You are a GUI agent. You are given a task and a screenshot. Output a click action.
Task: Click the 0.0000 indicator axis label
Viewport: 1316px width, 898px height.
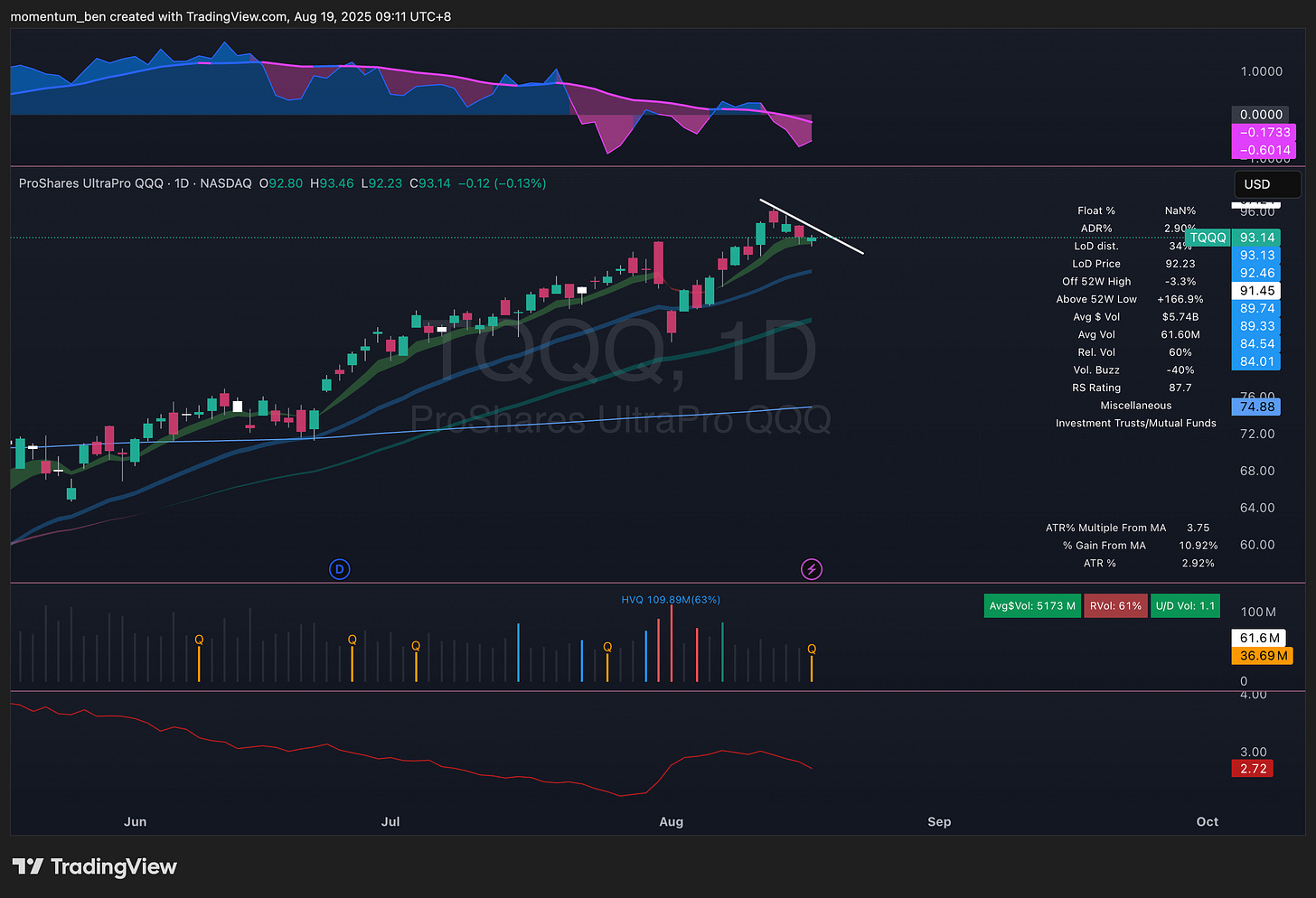point(1260,115)
